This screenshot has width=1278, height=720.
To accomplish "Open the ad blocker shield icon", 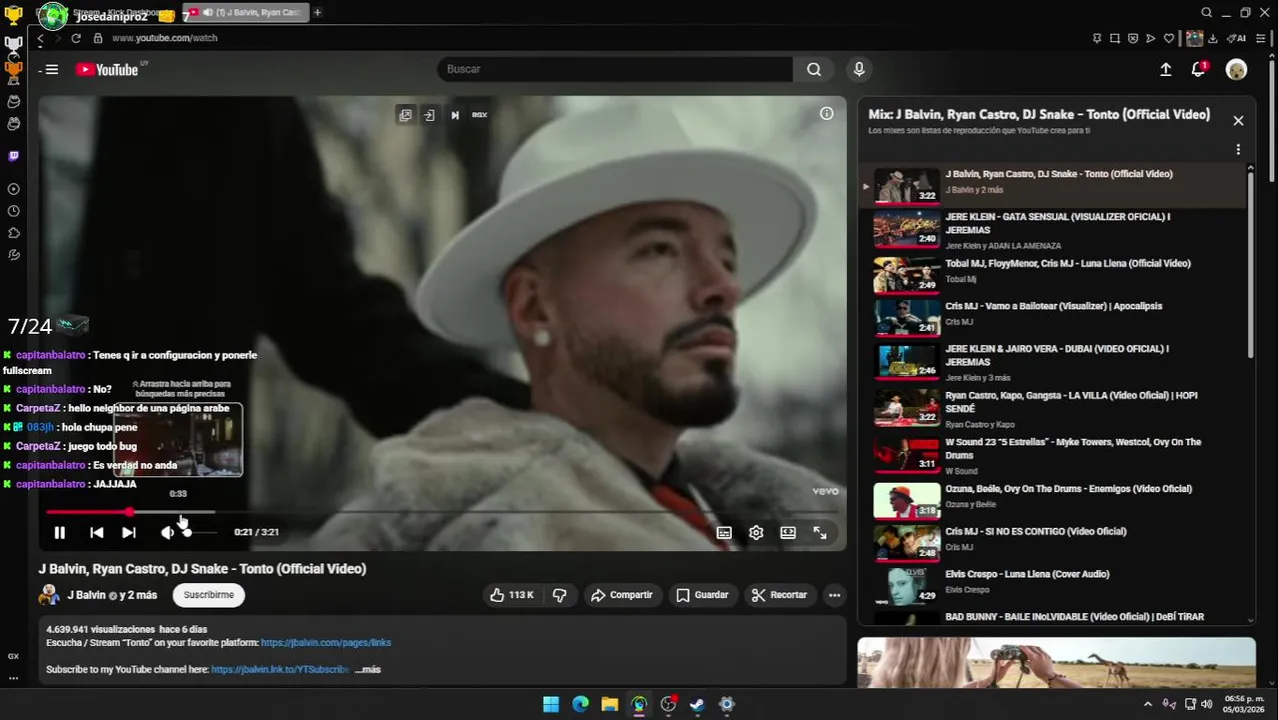I will 1133,38.
